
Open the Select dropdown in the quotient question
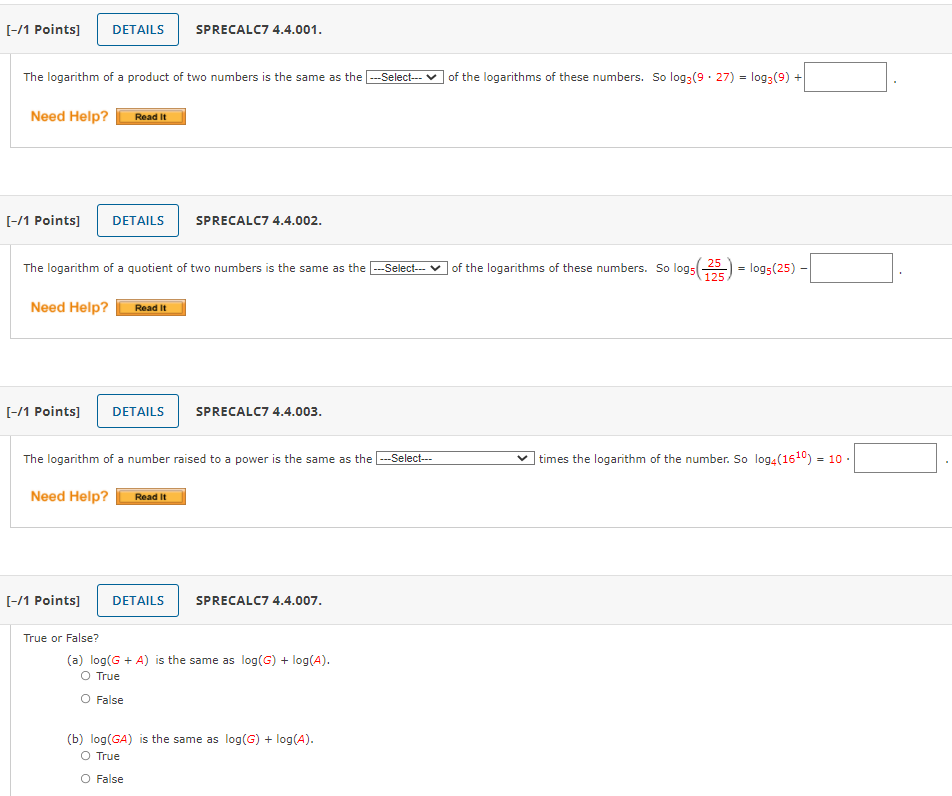[x=408, y=269]
